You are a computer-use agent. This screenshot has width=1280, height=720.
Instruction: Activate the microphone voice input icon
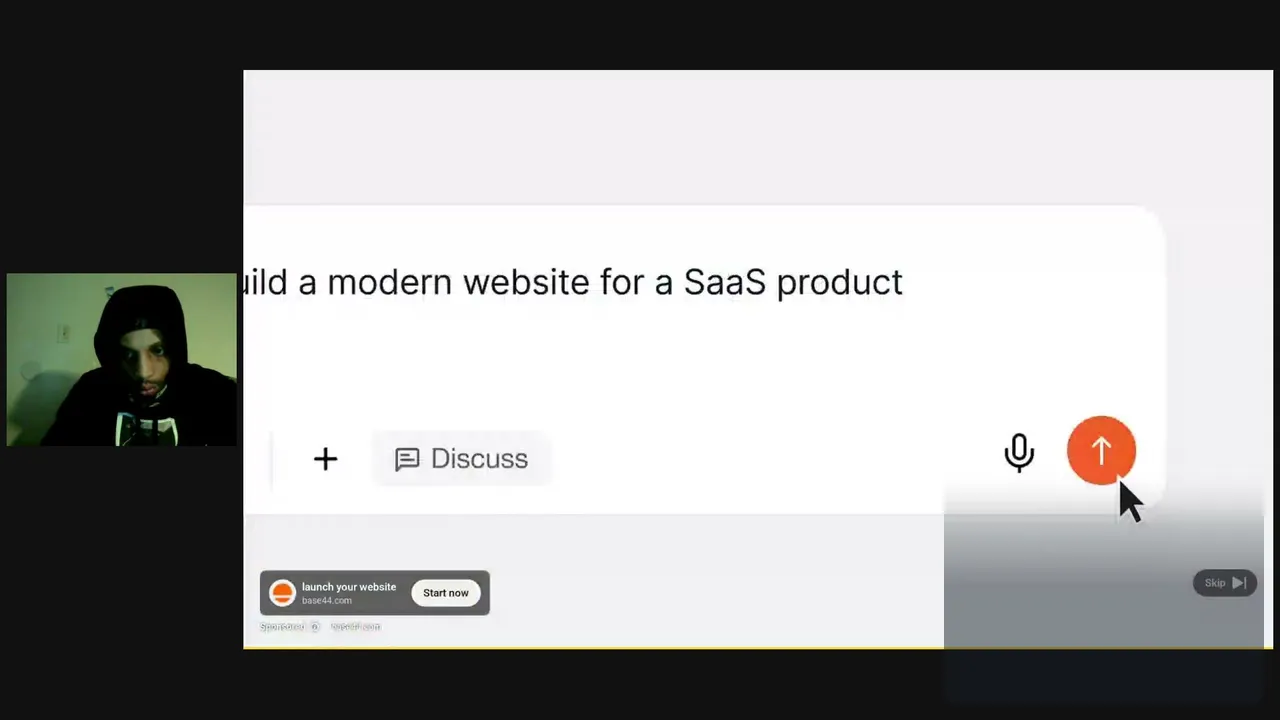pos(1019,453)
